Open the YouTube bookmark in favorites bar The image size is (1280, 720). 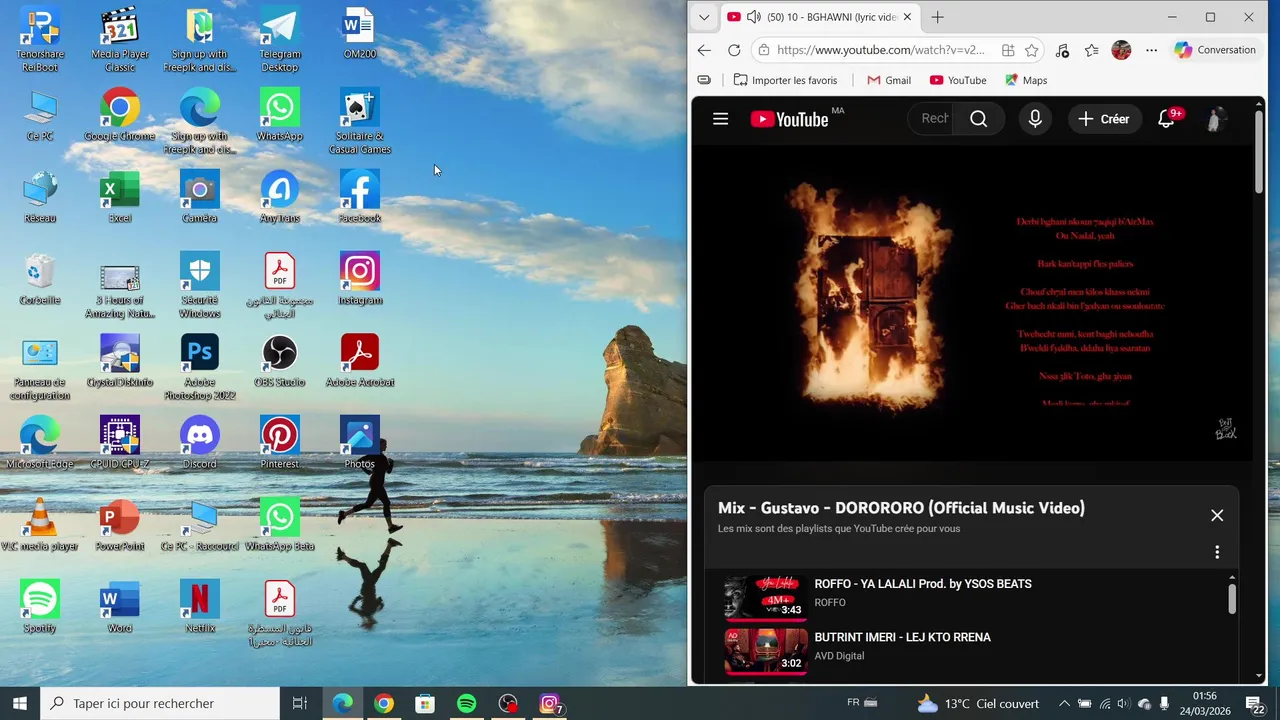(x=957, y=80)
